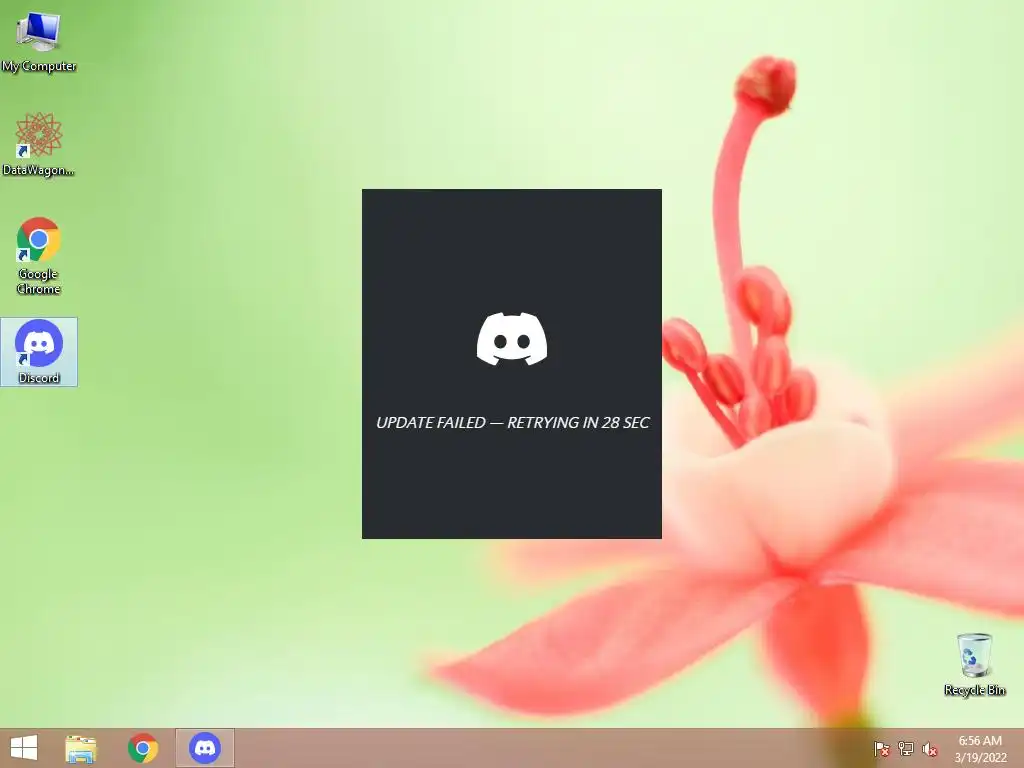
Task: Open the Windows Start button
Action: click(x=24, y=748)
